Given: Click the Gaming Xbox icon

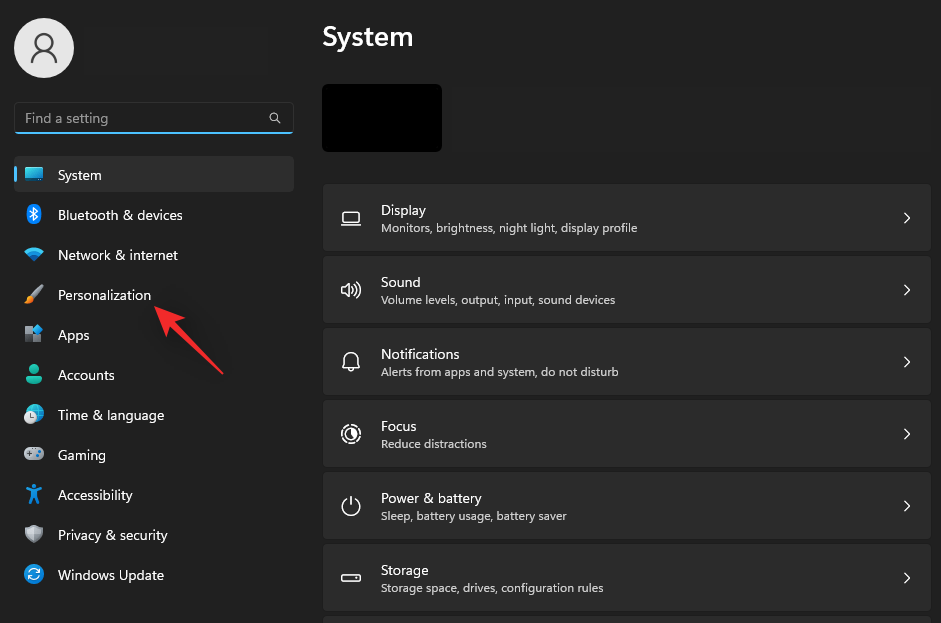Looking at the screenshot, I should point(33,455).
